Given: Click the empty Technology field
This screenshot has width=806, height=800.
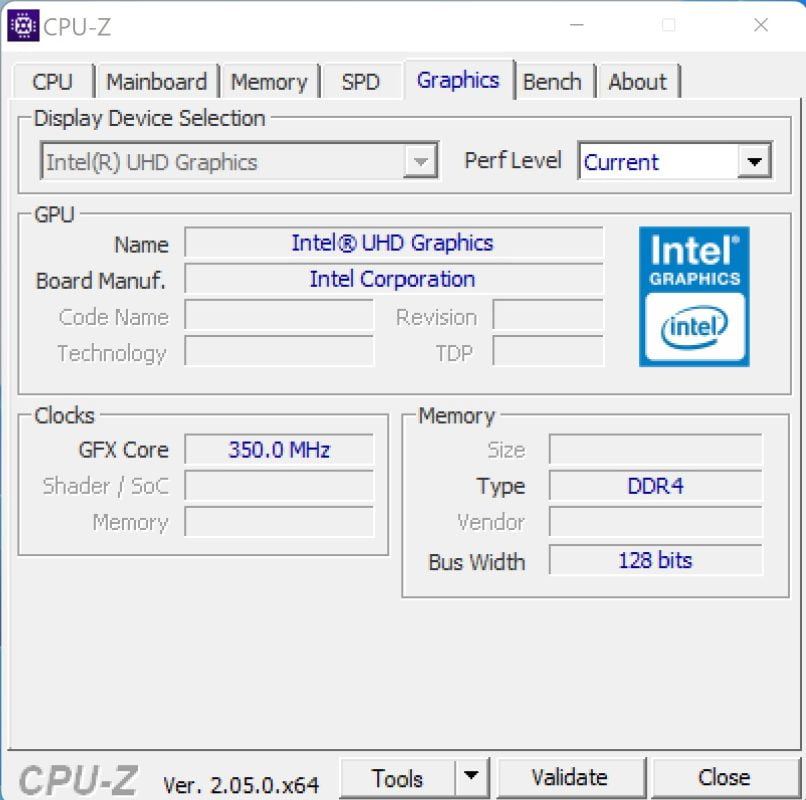Looking at the screenshot, I should pos(279,351).
